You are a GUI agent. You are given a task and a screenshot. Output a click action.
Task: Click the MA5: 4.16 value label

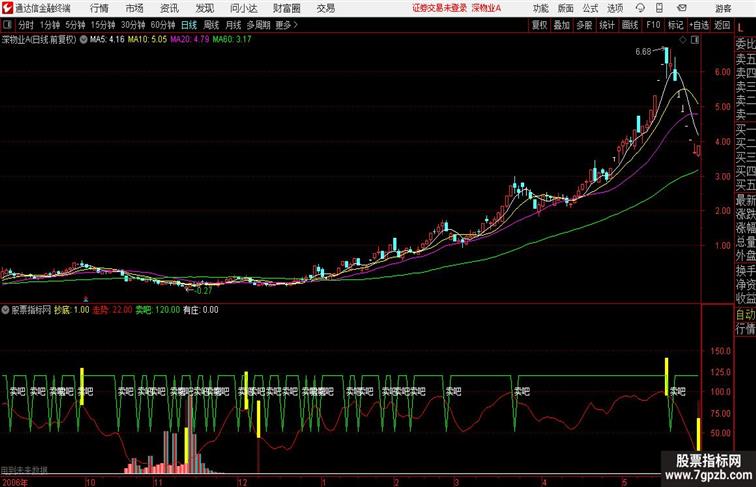click(x=107, y=40)
